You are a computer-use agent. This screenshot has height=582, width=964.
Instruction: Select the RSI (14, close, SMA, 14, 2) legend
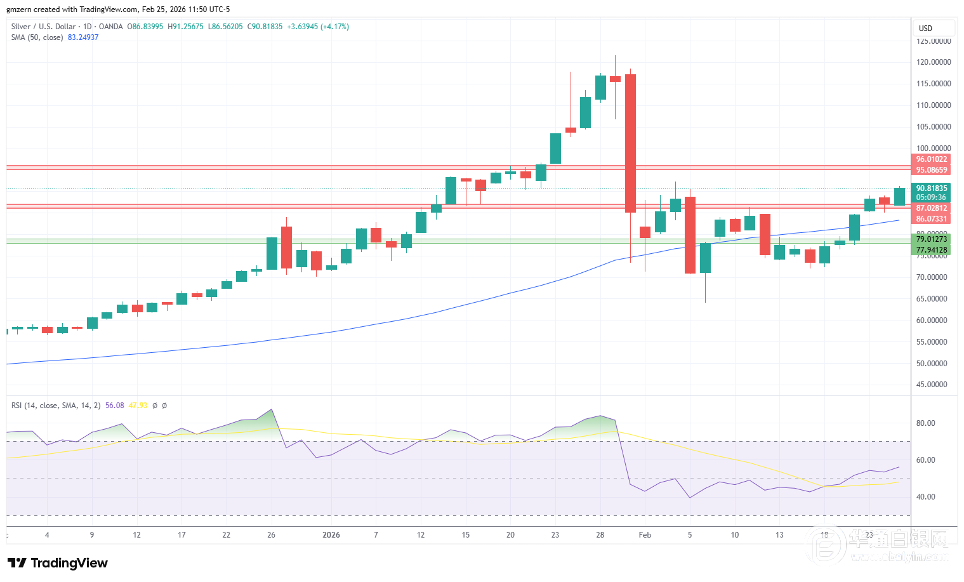(56, 405)
